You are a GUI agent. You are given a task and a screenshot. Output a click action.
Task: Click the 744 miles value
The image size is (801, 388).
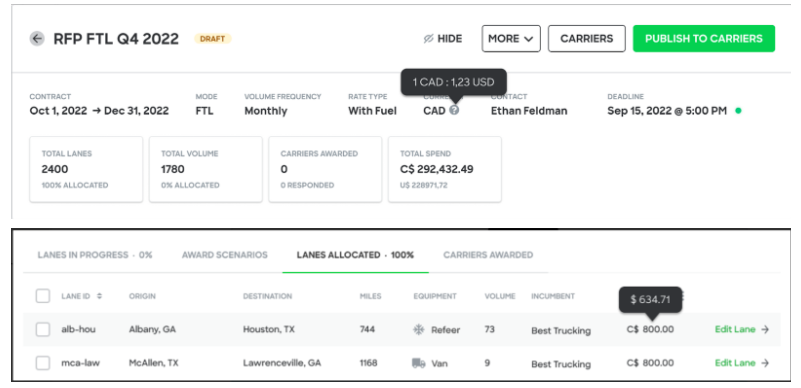coord(367,330)
